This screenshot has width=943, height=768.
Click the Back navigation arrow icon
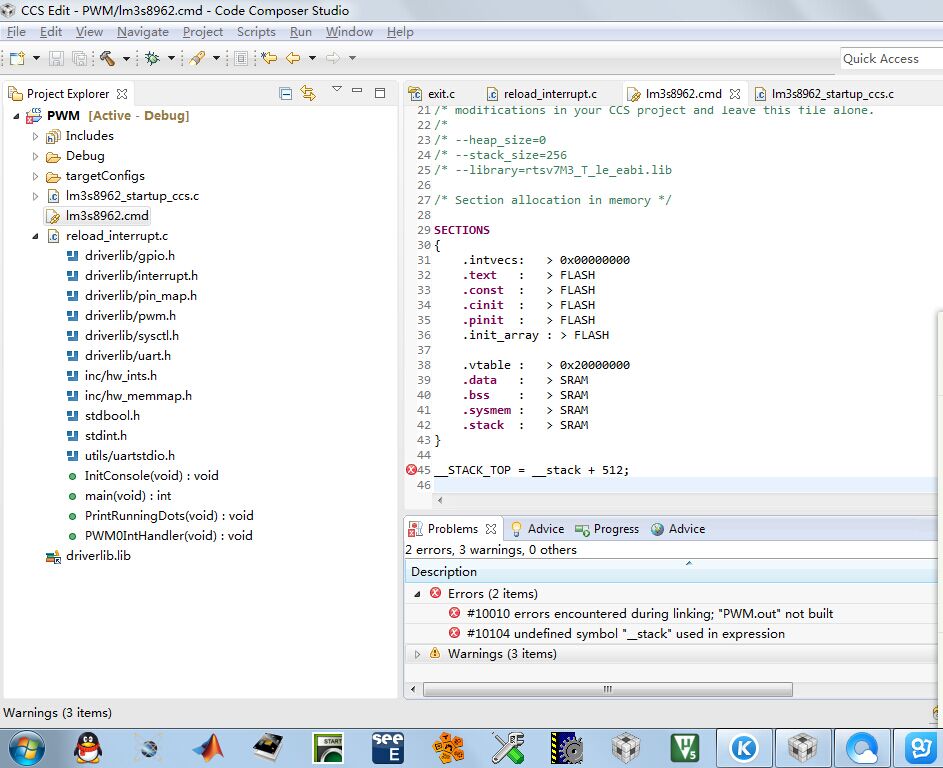(294, 59)
